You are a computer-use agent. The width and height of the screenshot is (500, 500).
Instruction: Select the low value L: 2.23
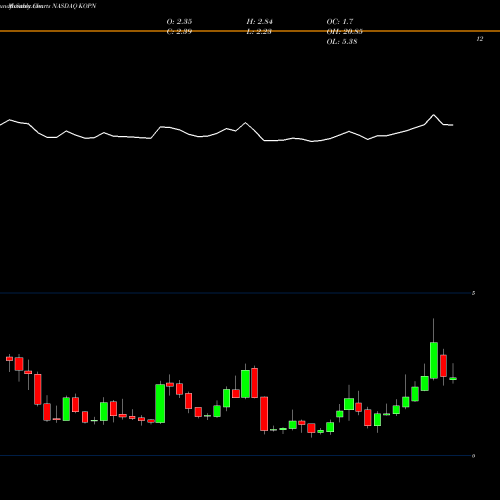[259, 32]
